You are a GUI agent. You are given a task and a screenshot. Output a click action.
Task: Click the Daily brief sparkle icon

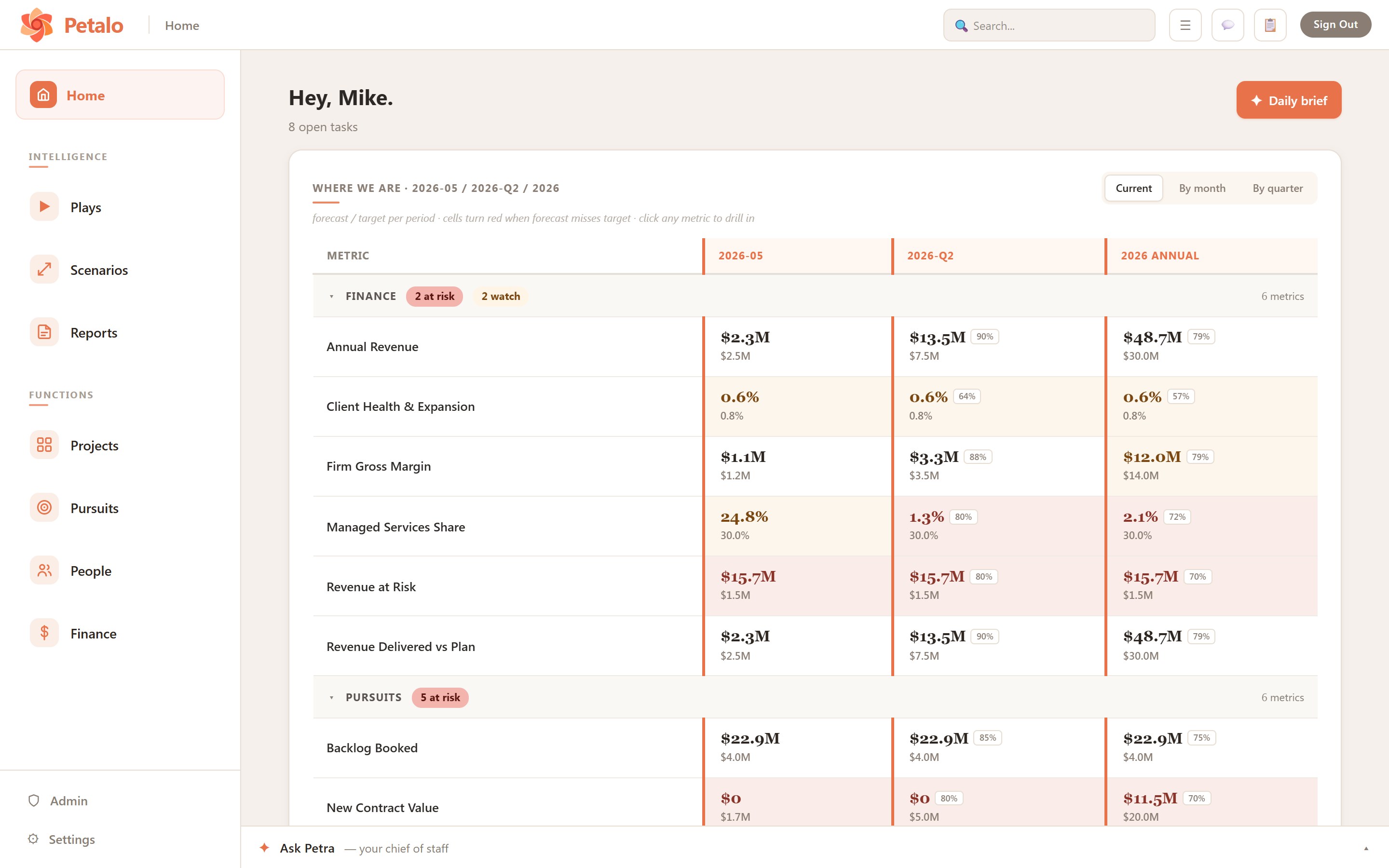pyautogui.click(x=1256, y=100)
